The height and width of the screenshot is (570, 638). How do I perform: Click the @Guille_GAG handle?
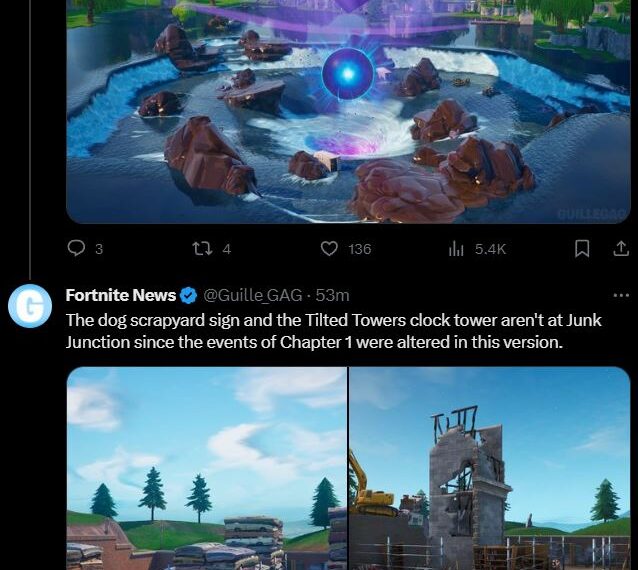tap(252, 295)
